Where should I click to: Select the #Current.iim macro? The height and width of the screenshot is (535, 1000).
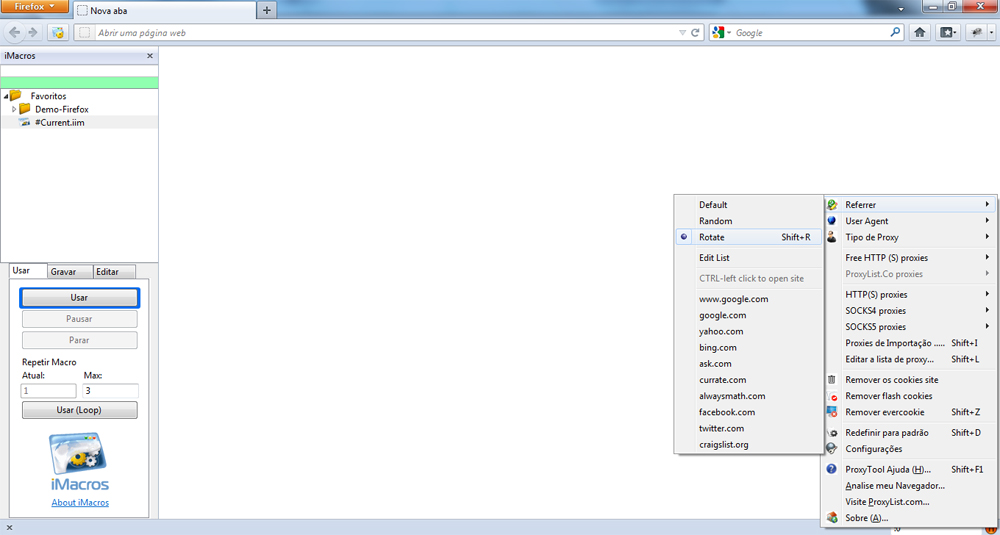[x=59, y=122]
